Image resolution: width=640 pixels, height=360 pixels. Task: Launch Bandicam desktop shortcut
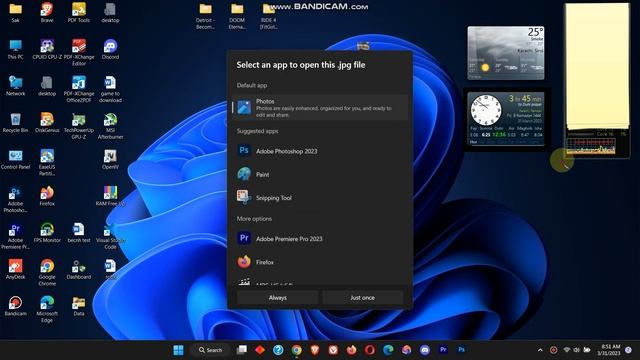tap(16, 306)
